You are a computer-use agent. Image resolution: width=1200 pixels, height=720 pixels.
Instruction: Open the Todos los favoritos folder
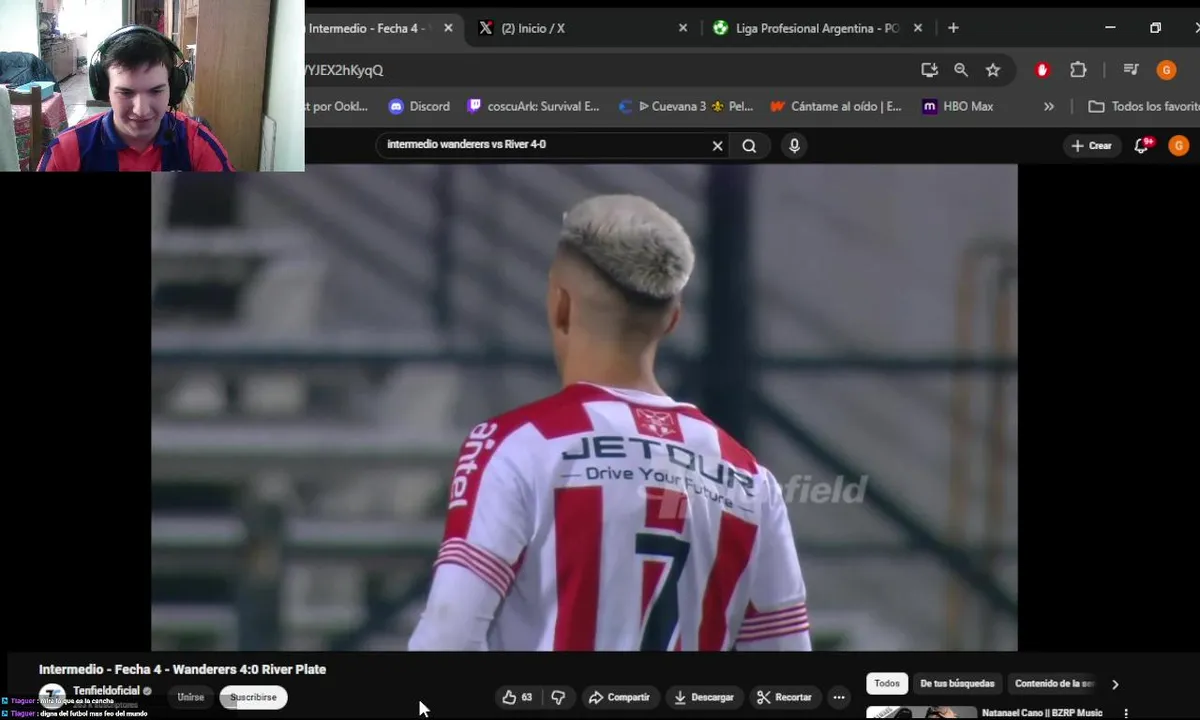coord(1143,106)
